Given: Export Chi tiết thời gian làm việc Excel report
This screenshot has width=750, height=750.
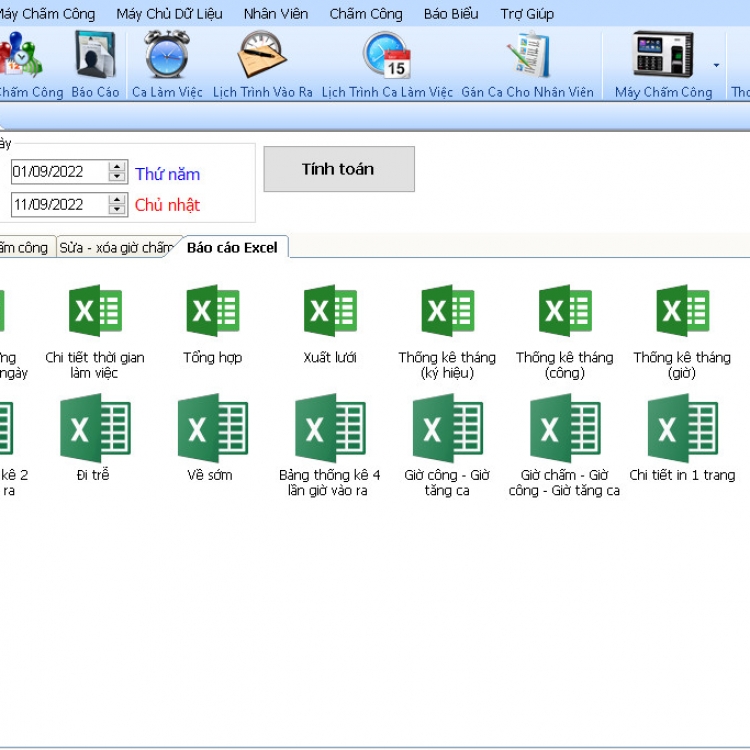Looking at the screenshot, I should click(95, 312).
